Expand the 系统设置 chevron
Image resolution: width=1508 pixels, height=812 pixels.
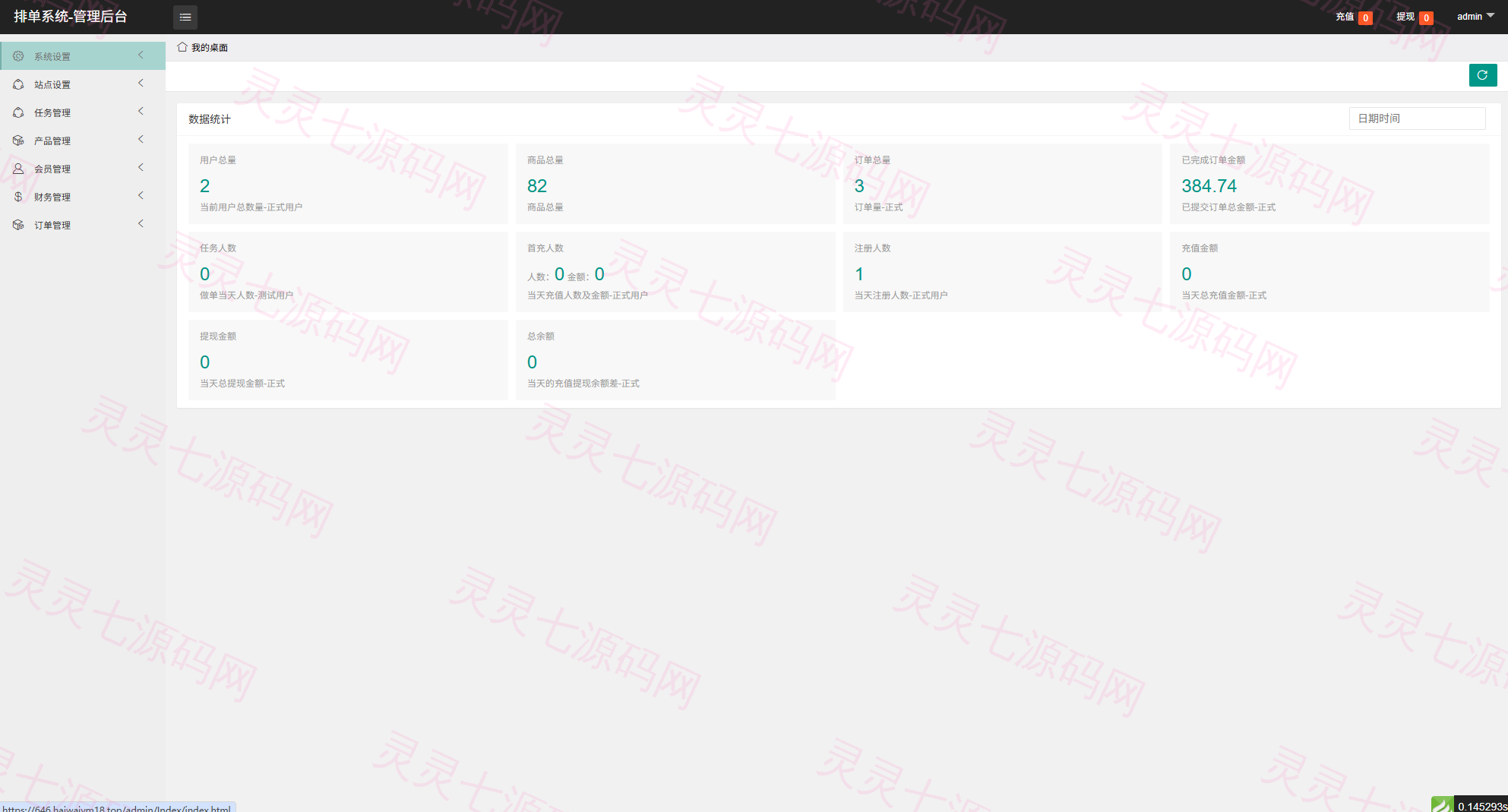point(141,55)
